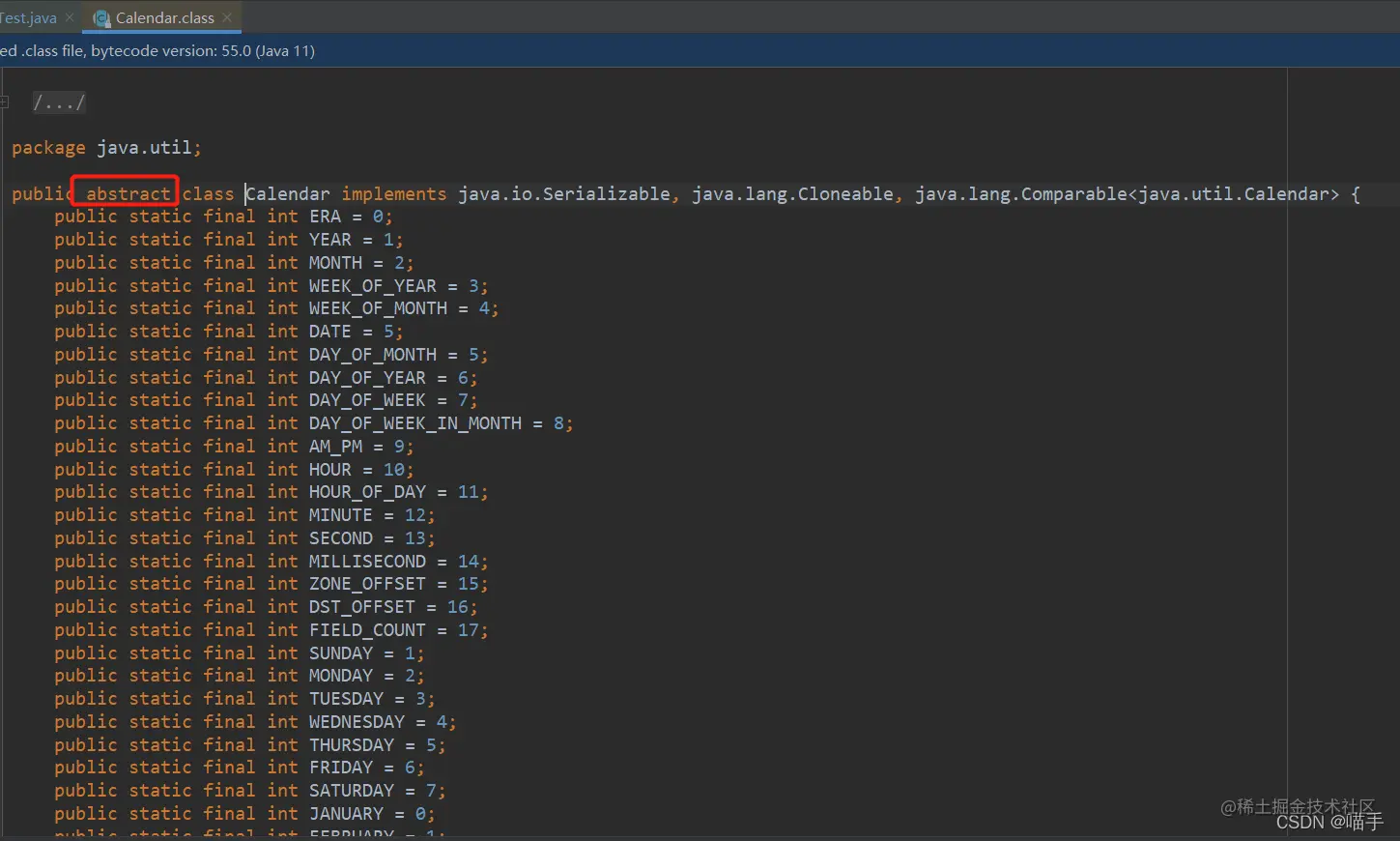1400x841 pixels.
Task: Click the SECOND constant
Action: coord(341,538)
